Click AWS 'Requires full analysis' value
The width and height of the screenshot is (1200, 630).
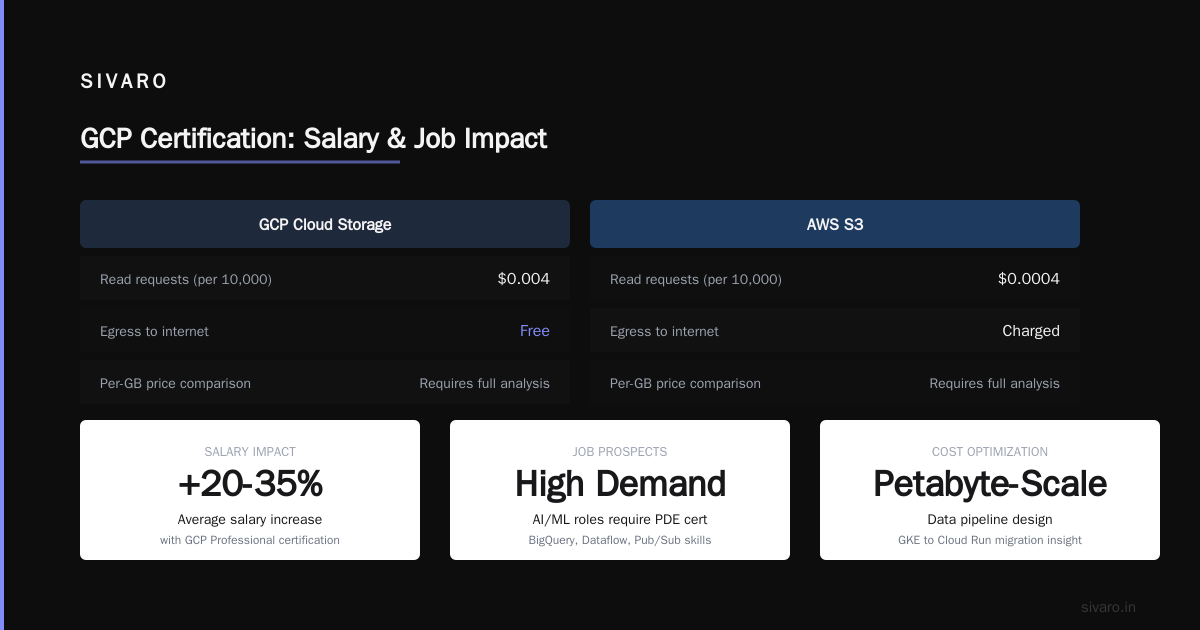tap(994, 383)
